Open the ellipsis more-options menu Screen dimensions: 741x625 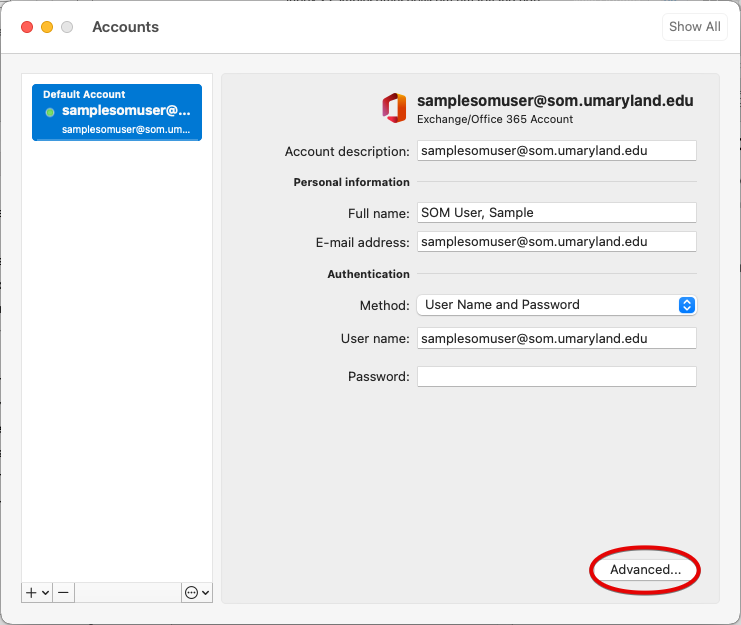pos(197,593)
